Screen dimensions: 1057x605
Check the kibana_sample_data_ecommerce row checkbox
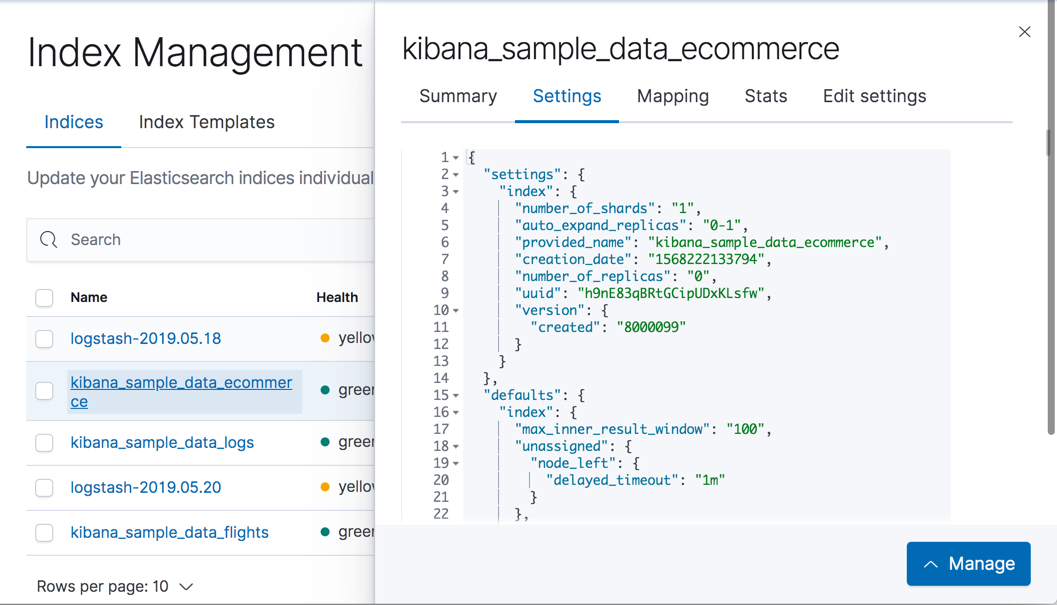[x=44, y=390]
